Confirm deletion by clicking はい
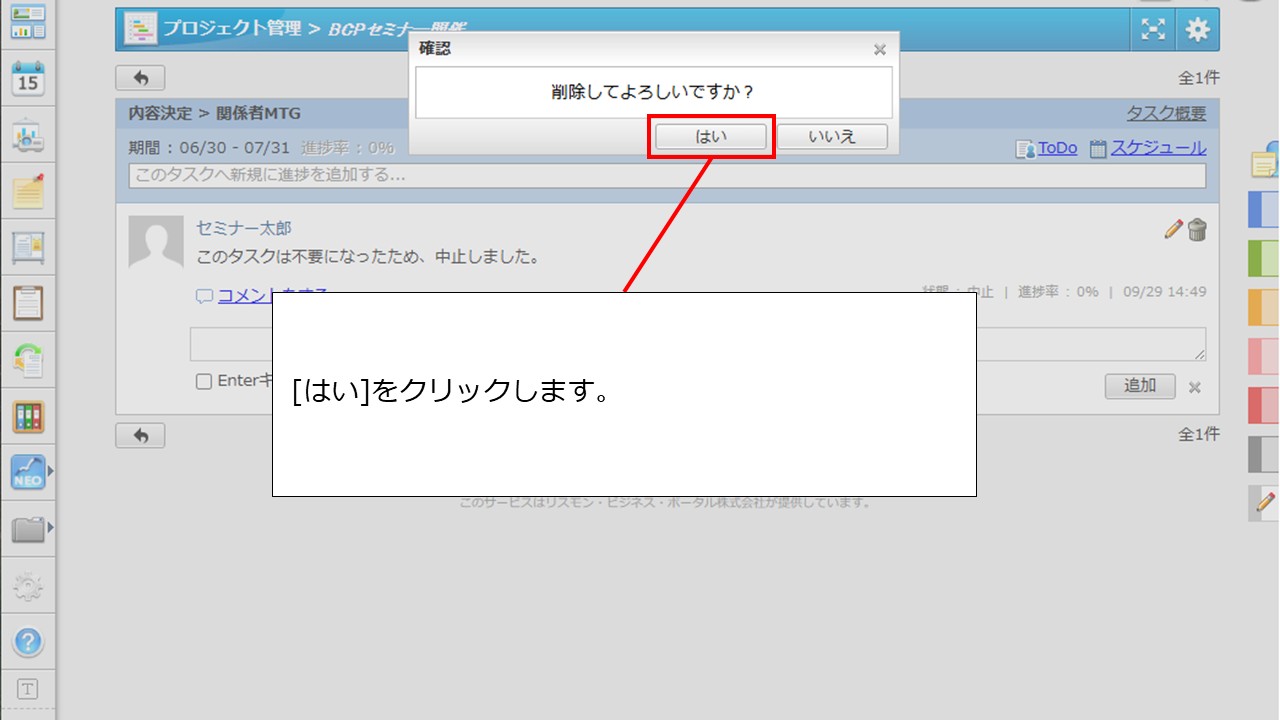The height and width of the screenshot is (720, 1280). pyautogui.click(x=711, y=137)
